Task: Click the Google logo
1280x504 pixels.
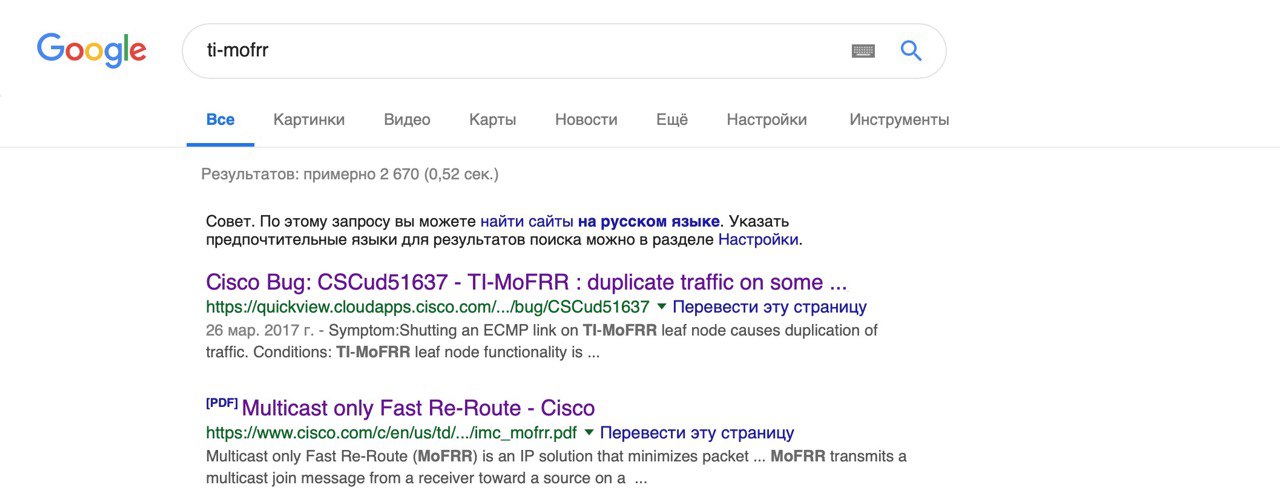Action: coord(92,50)
